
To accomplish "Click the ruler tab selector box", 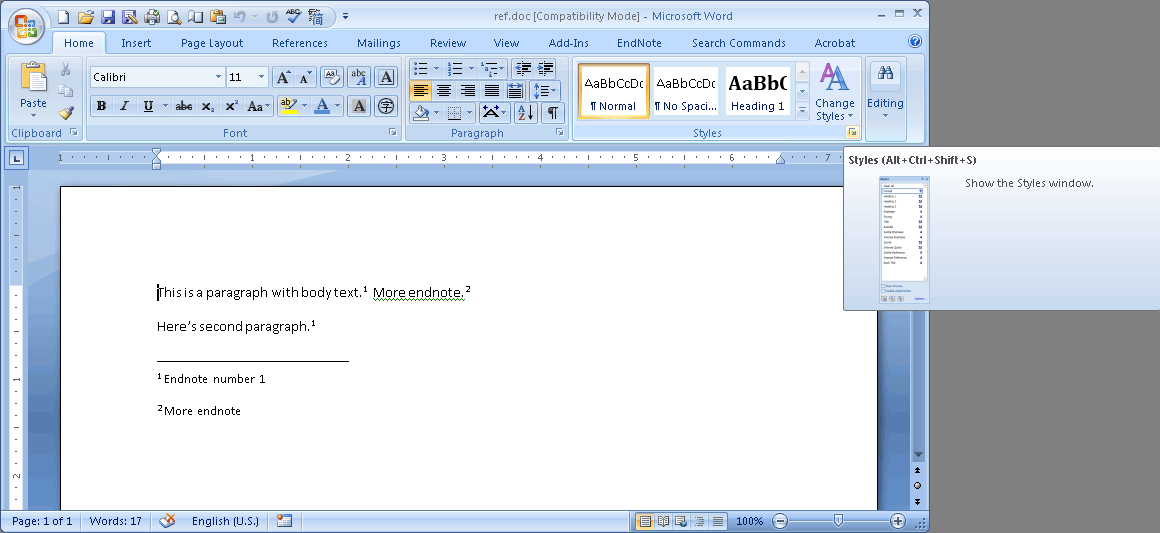I will pos(18,158).
